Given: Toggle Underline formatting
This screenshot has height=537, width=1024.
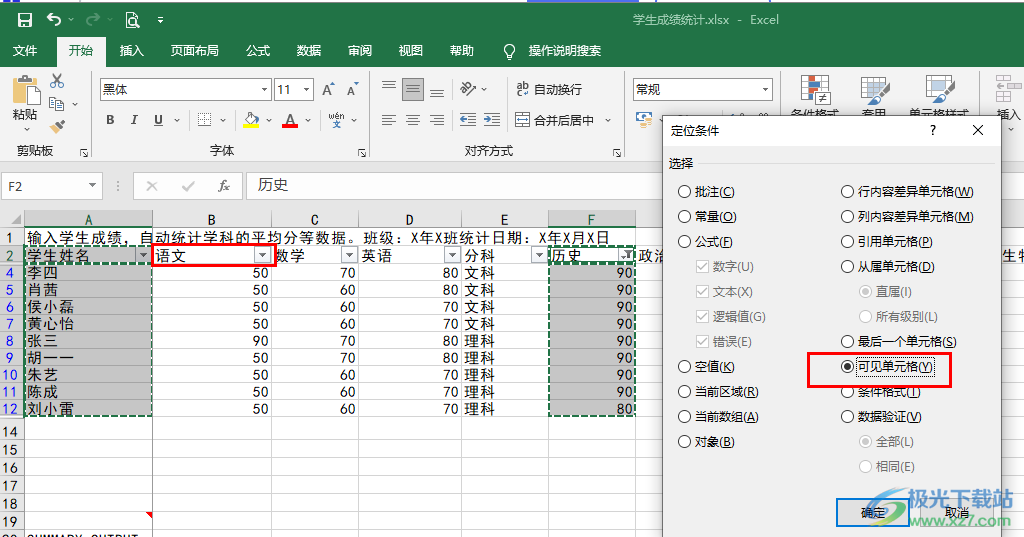Looking at the screenshot, I should [x=158, y=120].
